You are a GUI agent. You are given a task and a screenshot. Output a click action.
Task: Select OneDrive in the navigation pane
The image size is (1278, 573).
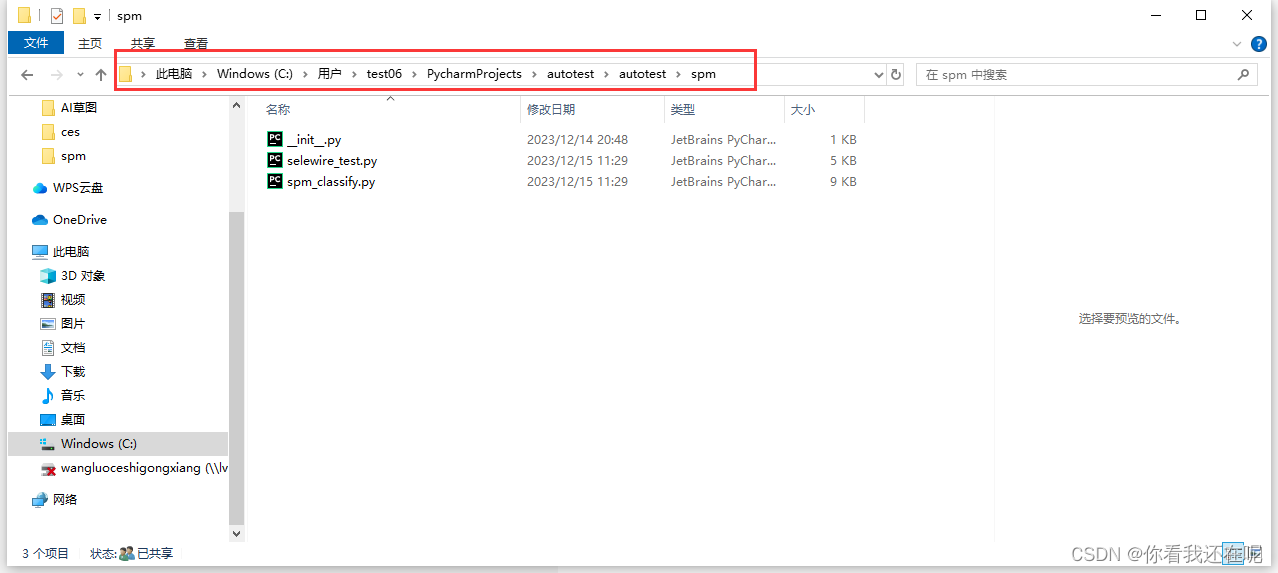click(x=80, y=220)
